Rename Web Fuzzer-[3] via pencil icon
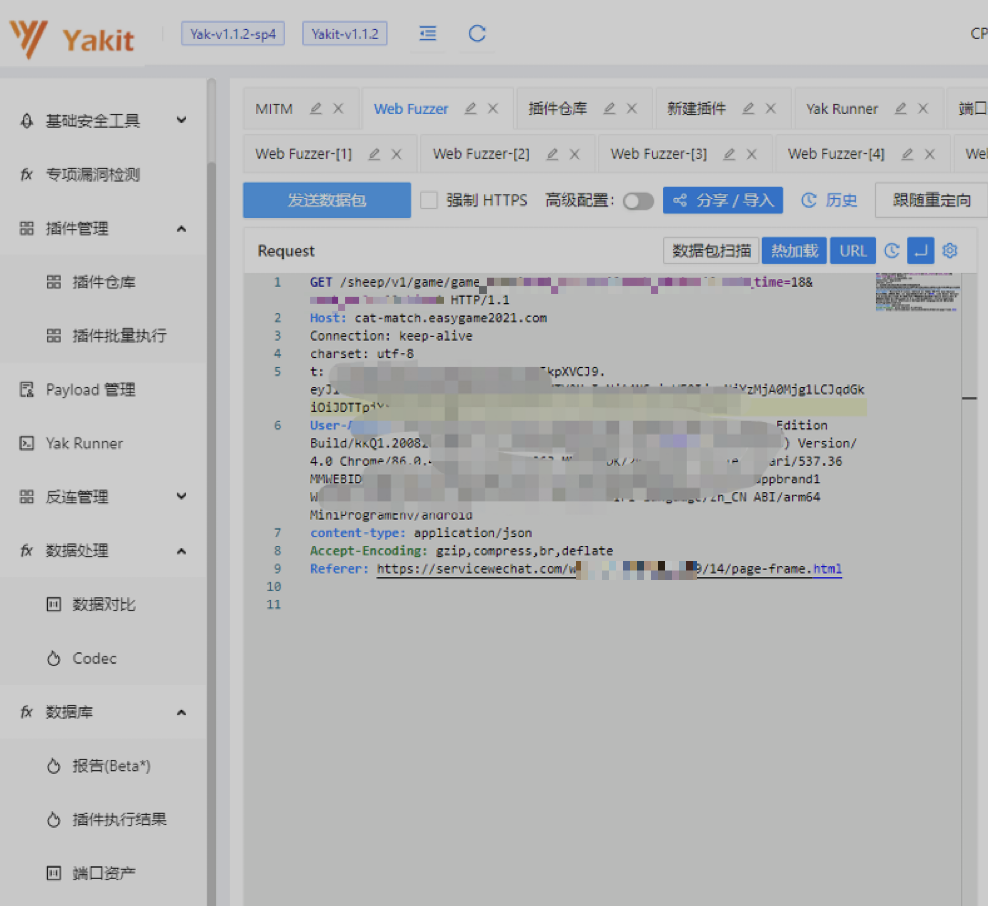The image size is (988, 906). pos(729,154)
